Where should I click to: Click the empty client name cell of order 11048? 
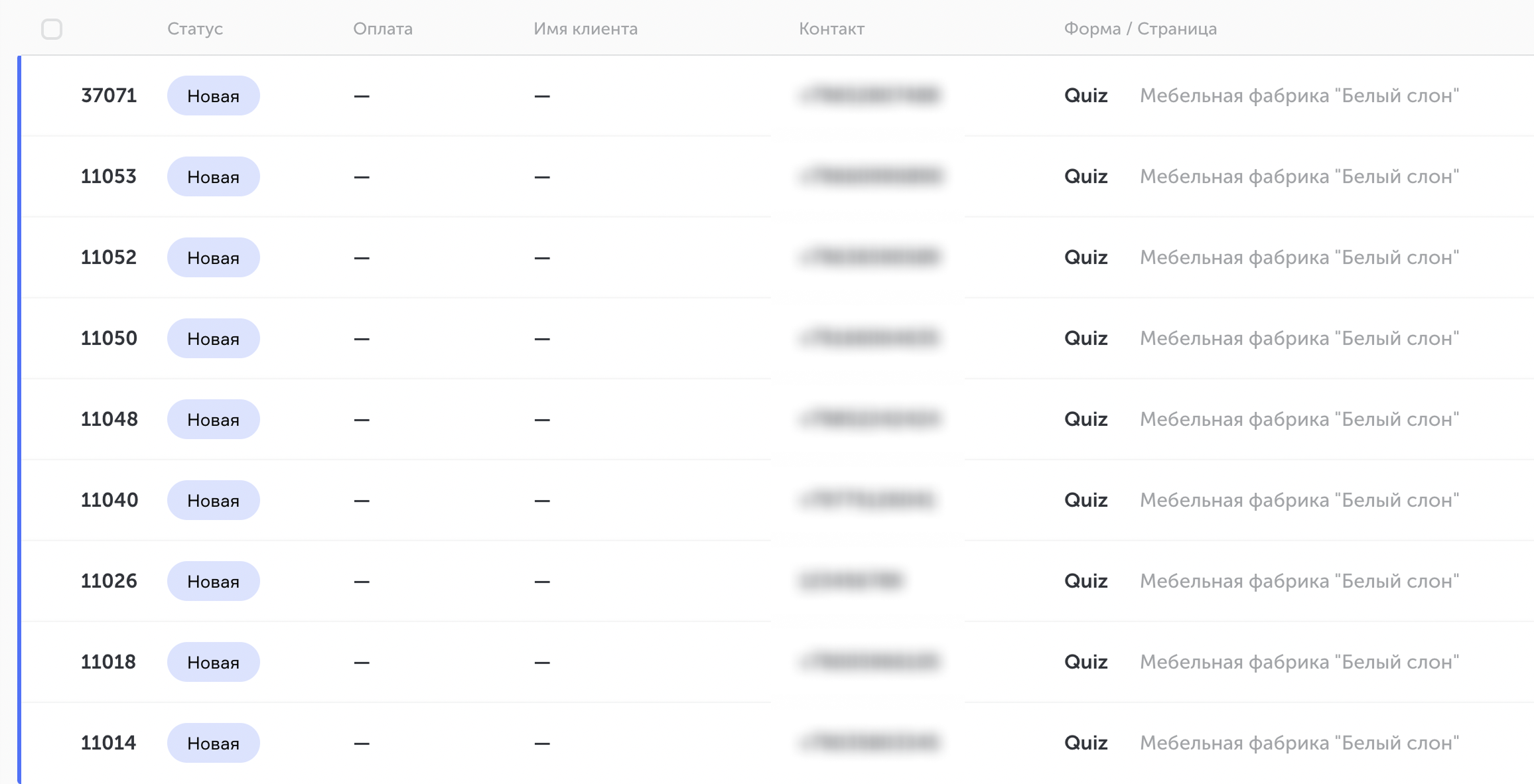click(x=542, y=419)
